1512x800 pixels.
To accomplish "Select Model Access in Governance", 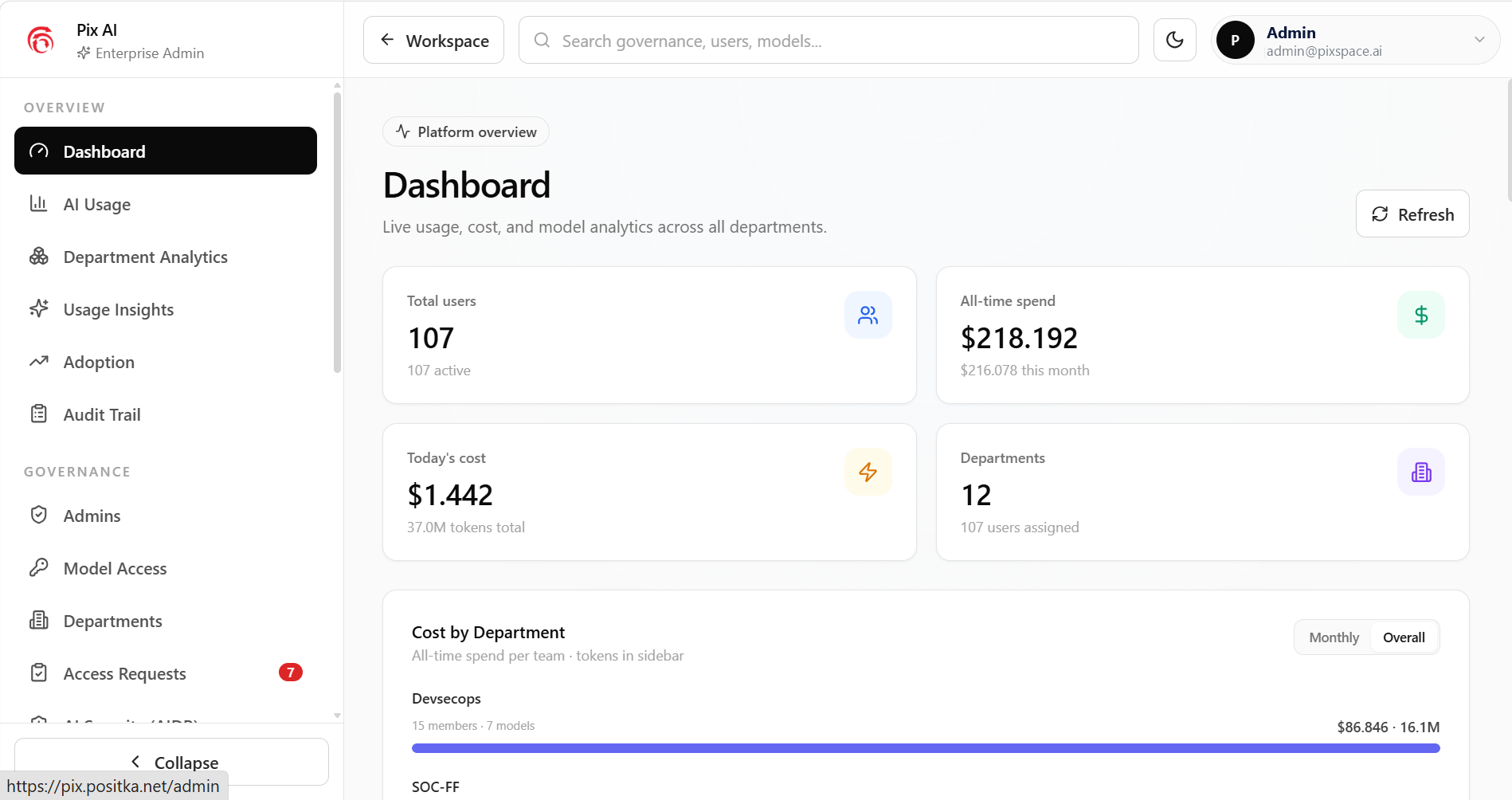I will click(166, 568).
